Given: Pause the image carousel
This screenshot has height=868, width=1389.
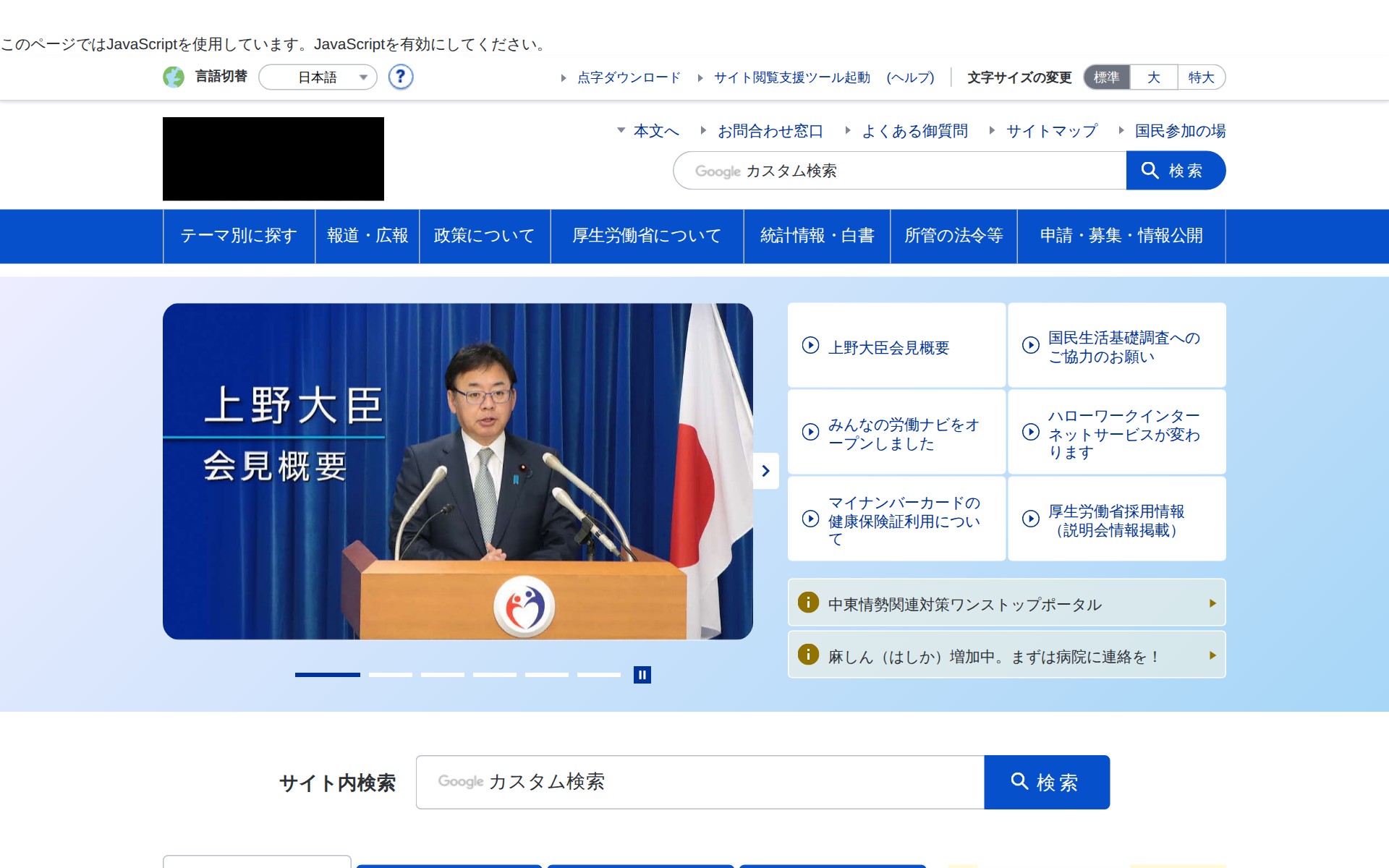Looking at the screenshot, I should (643, 675).
